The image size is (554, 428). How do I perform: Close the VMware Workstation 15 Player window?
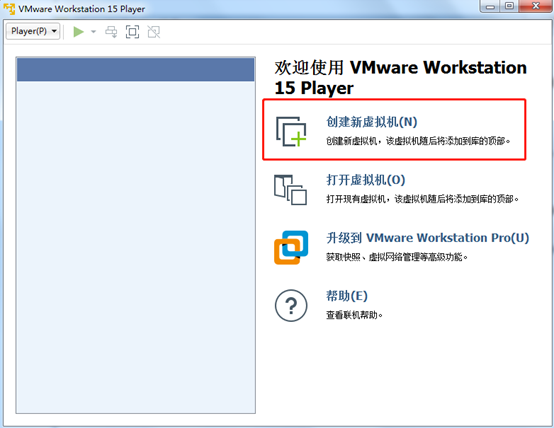(535, 6)
